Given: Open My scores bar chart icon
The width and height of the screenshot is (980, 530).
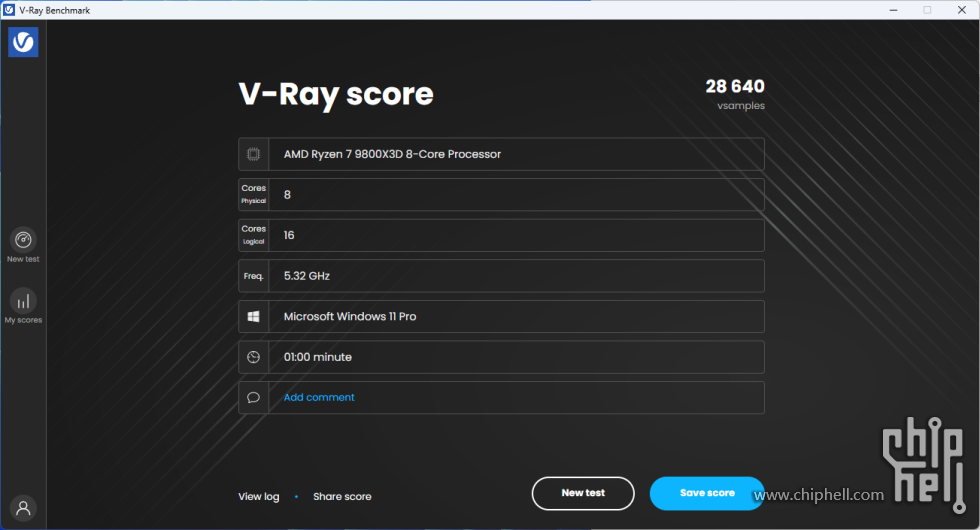Looking at the screenshot, I should (23, 300).
